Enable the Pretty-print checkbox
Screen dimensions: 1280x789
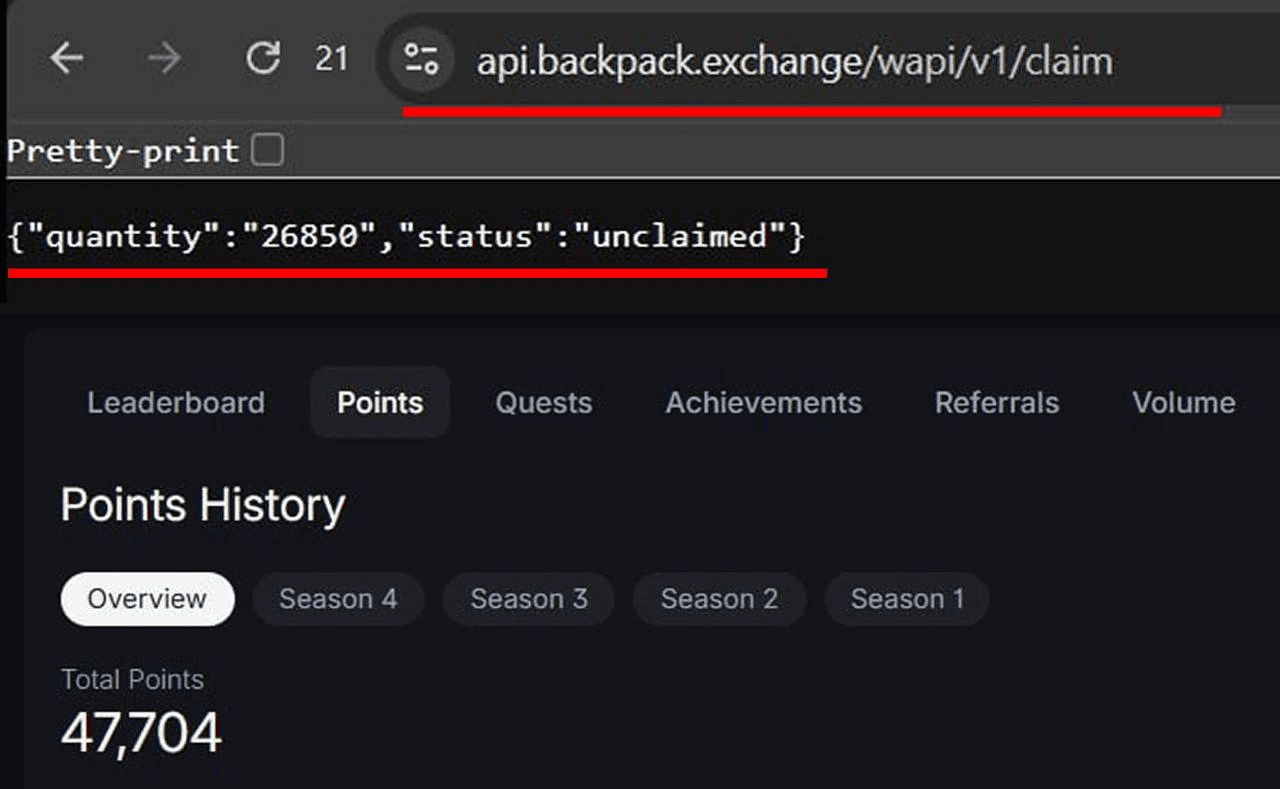[x=268, y=150]
